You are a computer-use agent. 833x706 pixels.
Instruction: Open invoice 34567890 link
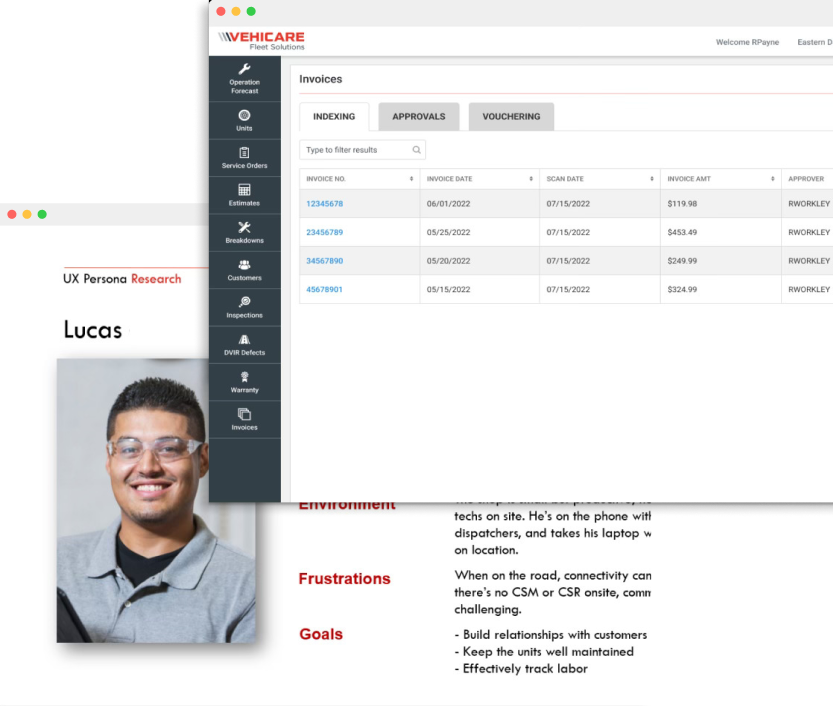point(325,261)
